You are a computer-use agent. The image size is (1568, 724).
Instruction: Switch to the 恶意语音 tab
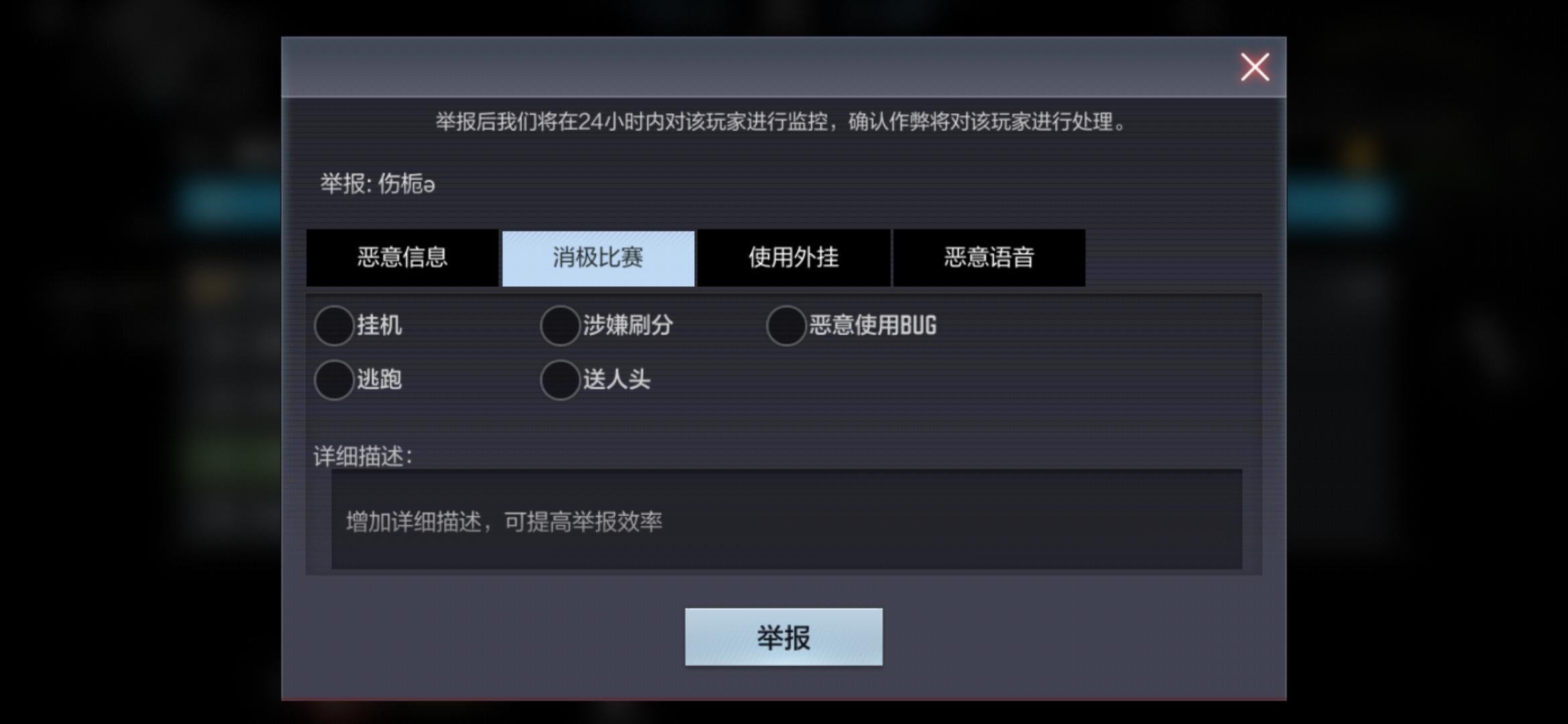tap(989, 258)
